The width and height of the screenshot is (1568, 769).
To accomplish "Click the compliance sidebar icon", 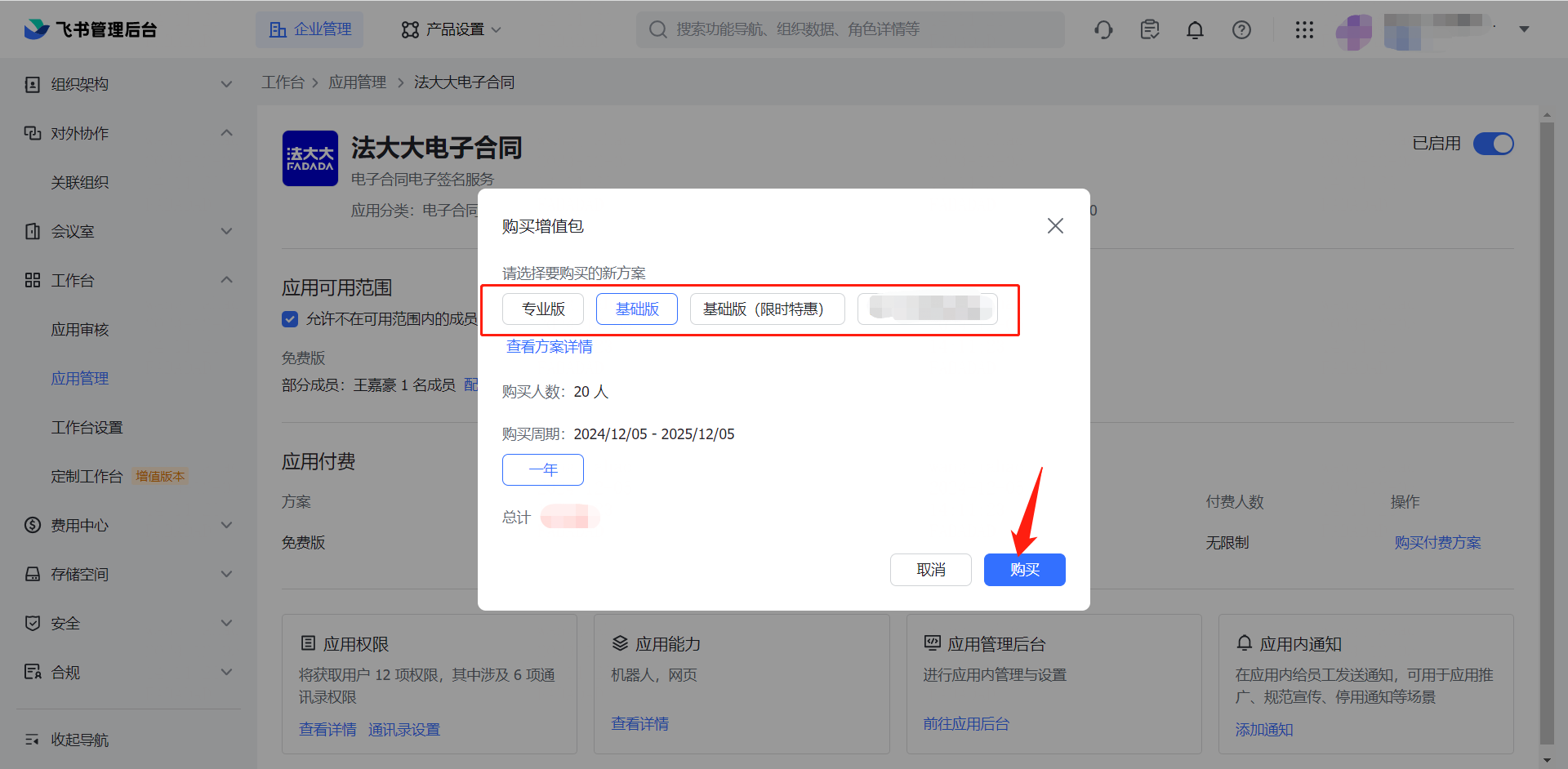I will (x=33, y=672).
